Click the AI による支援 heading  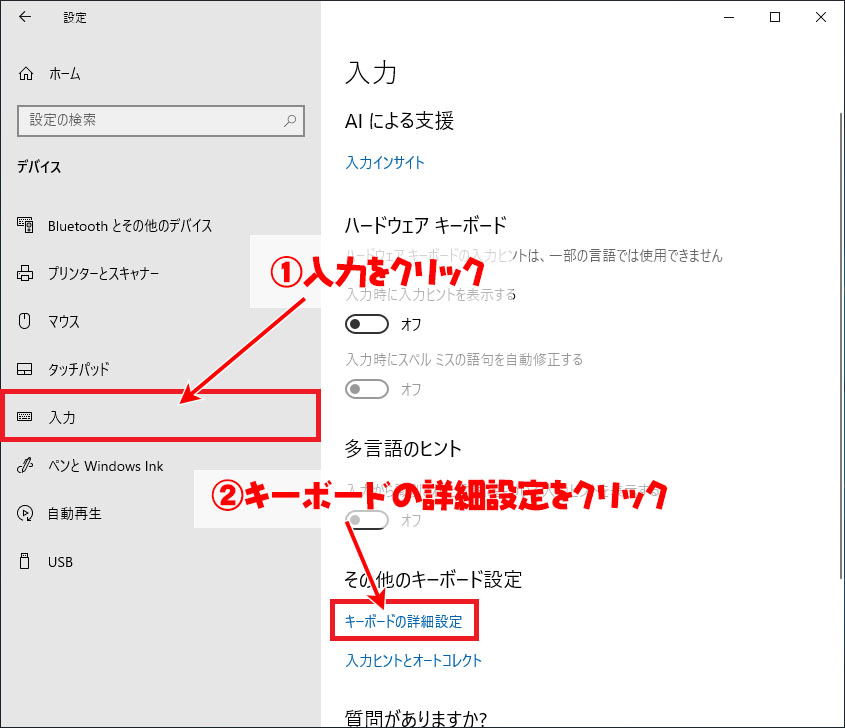coord(399,121)
